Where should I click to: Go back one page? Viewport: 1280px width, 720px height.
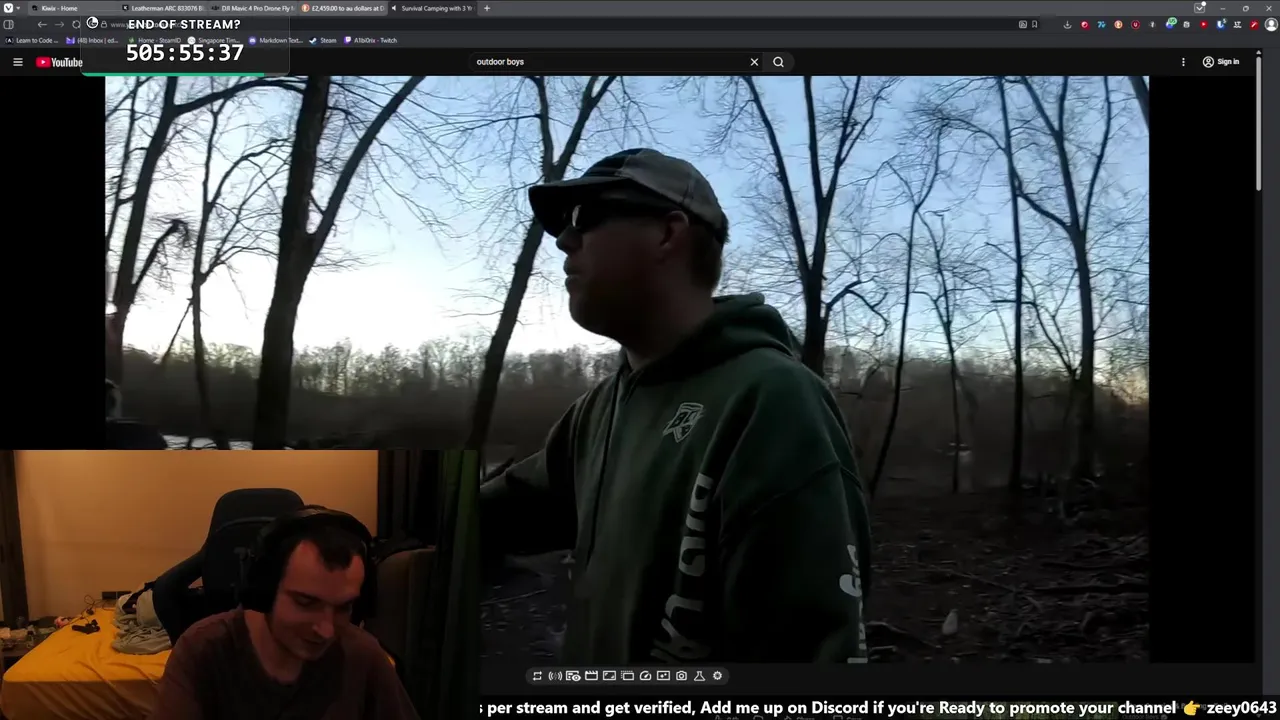coord(42,24)
